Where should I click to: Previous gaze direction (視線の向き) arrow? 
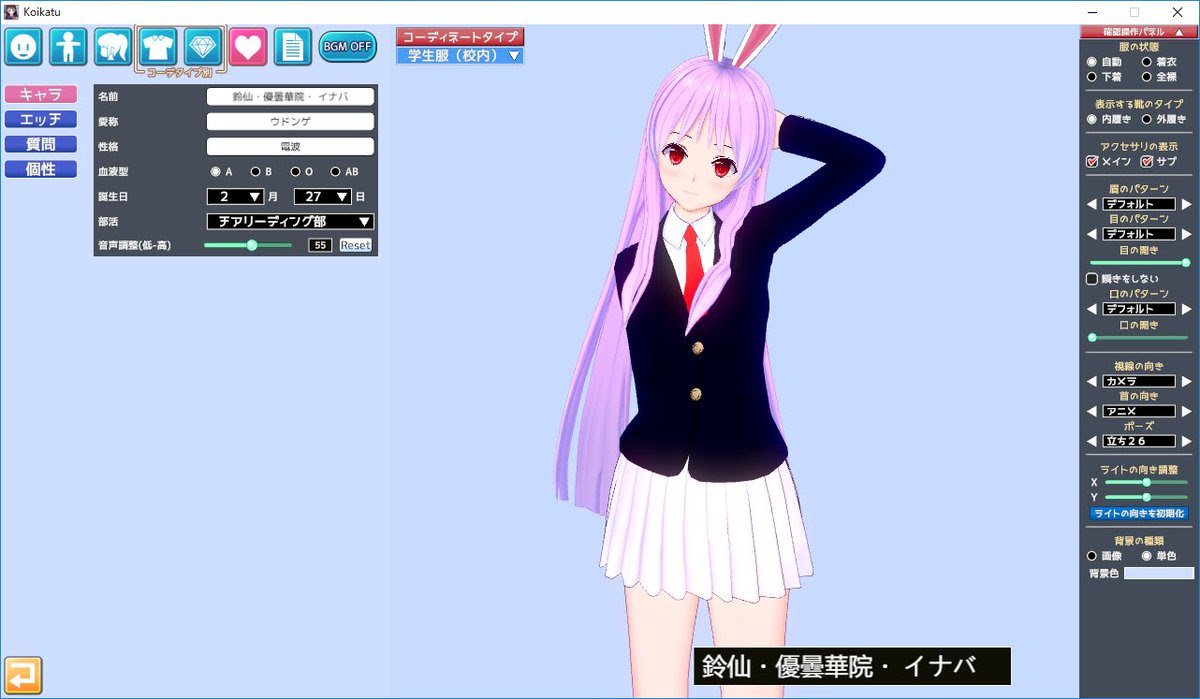(x=1093, y=381)
